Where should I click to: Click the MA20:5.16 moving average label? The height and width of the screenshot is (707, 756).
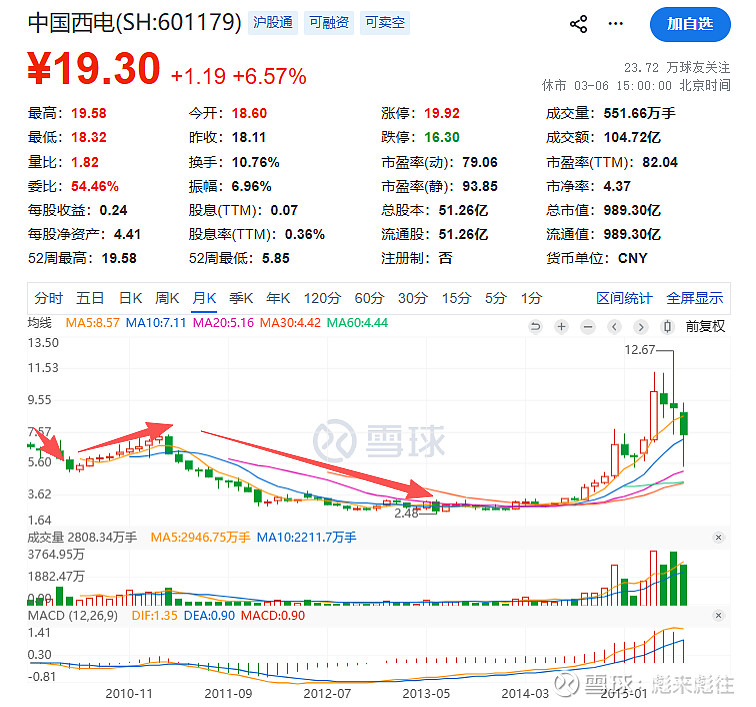223,323
